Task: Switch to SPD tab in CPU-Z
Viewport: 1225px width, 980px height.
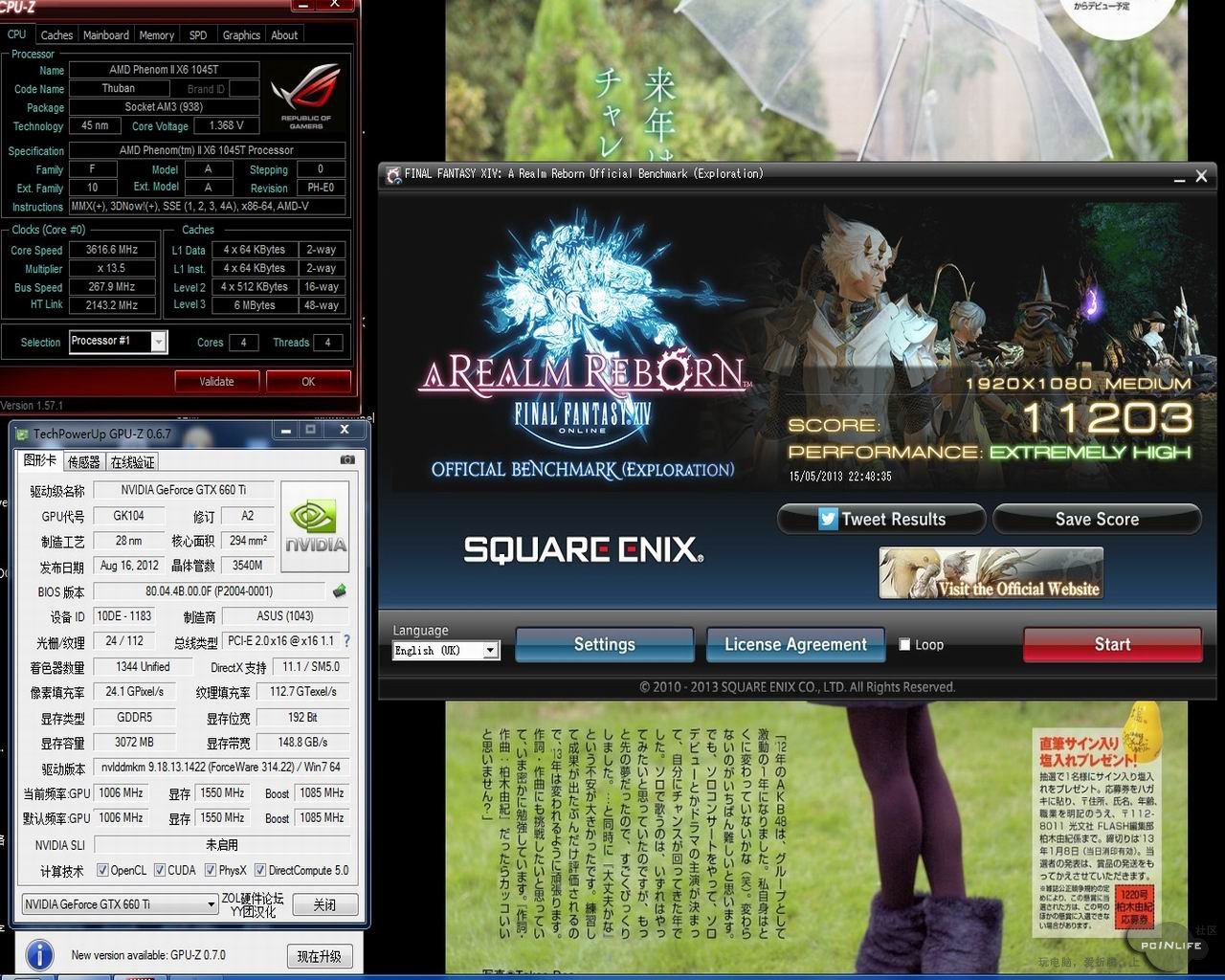Action: 198,35
